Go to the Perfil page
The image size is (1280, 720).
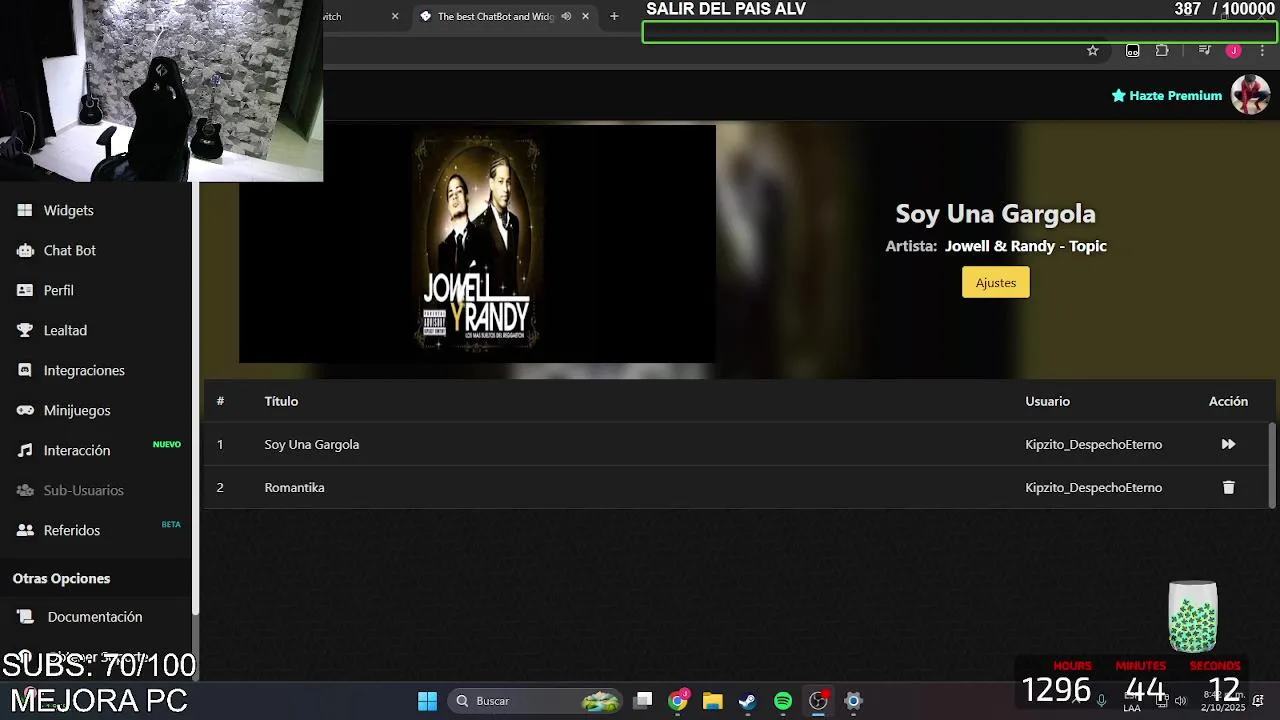coord(58,290)
